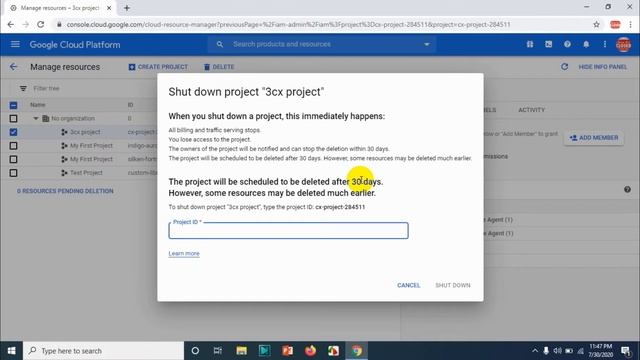Reload the browser page
The image size is (640, 360).
pos(40,24)
